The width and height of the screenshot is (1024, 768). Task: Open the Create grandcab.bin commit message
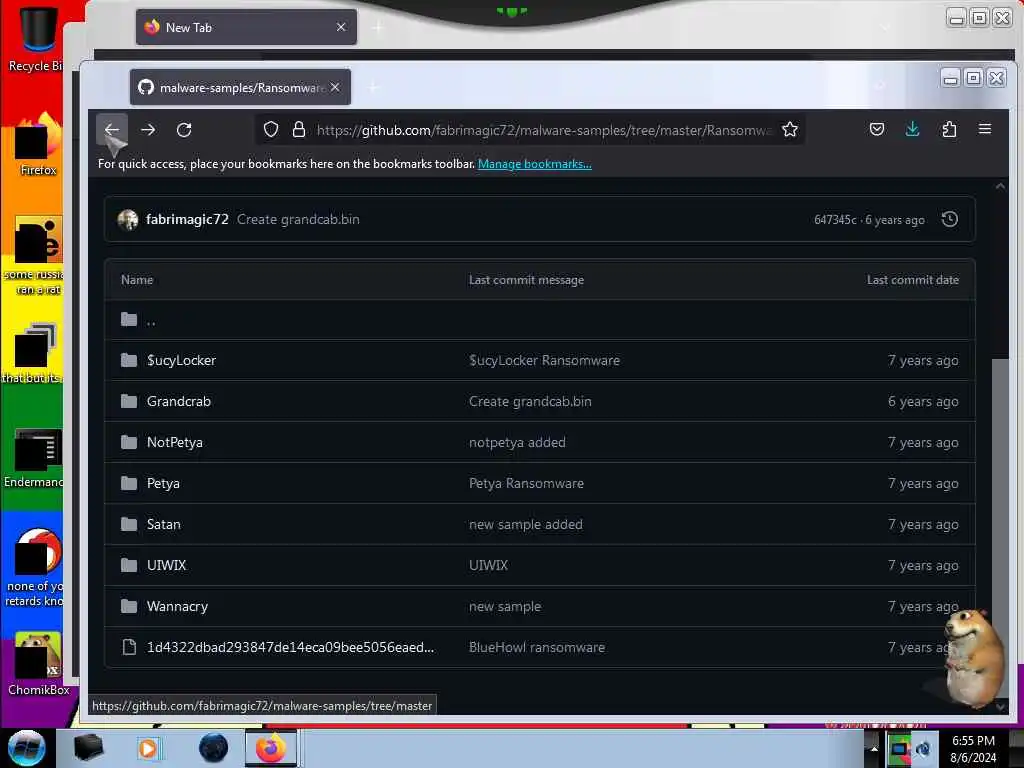click(298, 219)
